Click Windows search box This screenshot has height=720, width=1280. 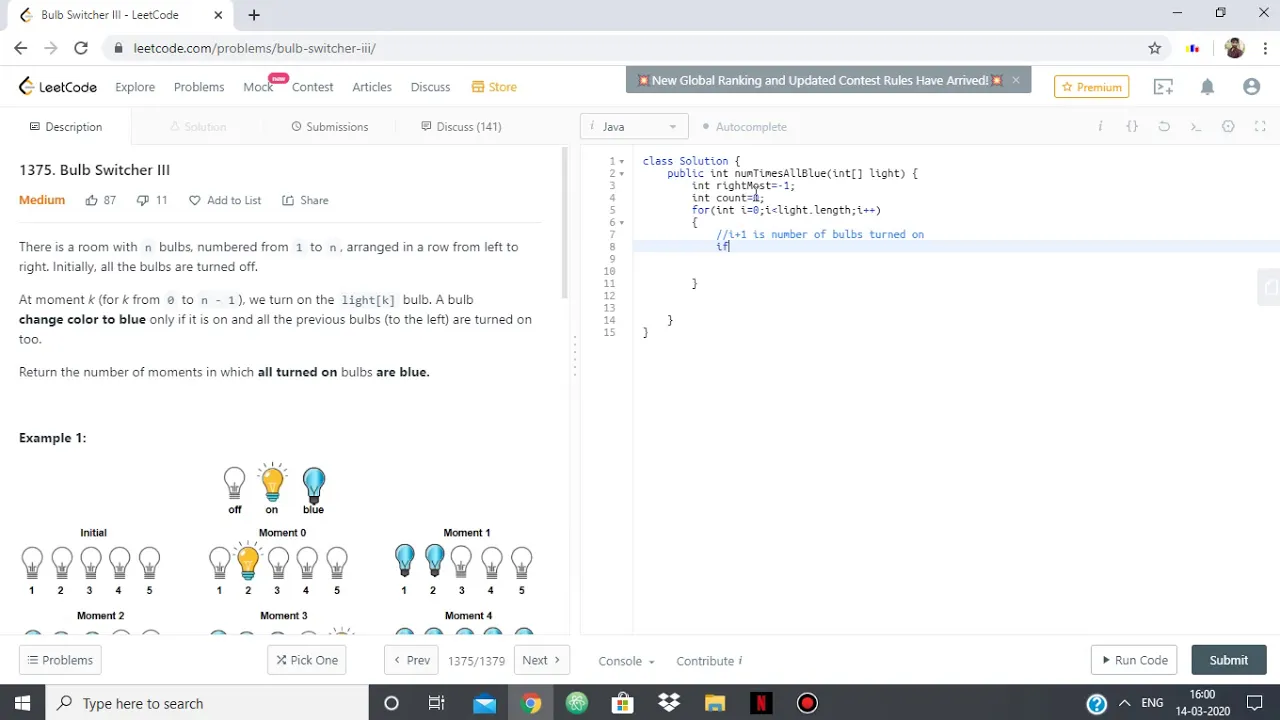(207, 703)
